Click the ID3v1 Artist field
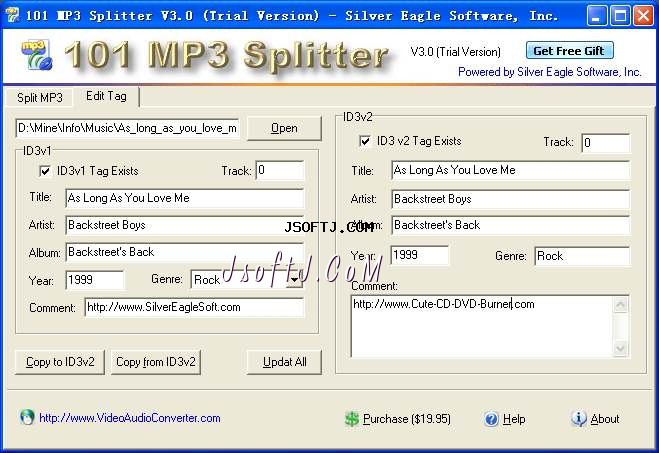 click(x=185, y=225)
